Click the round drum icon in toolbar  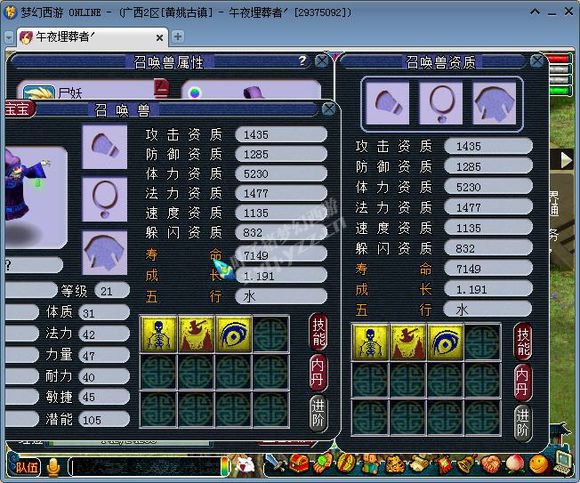346,464
